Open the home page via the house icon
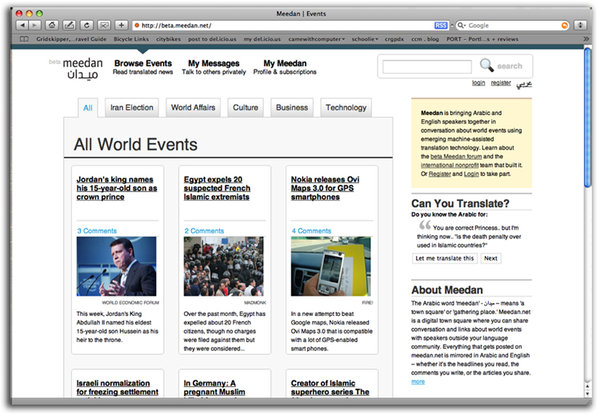This screenshot has height=415, width=600. tap(52, 25)
